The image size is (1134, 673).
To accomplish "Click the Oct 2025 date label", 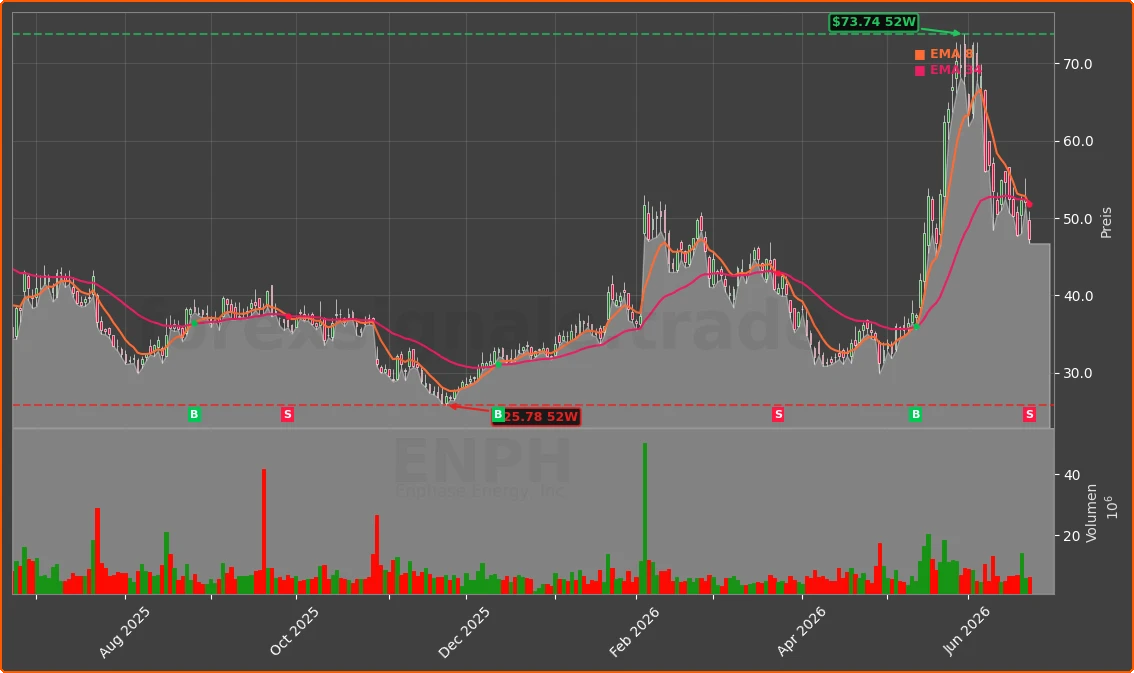I will point(294,632).
